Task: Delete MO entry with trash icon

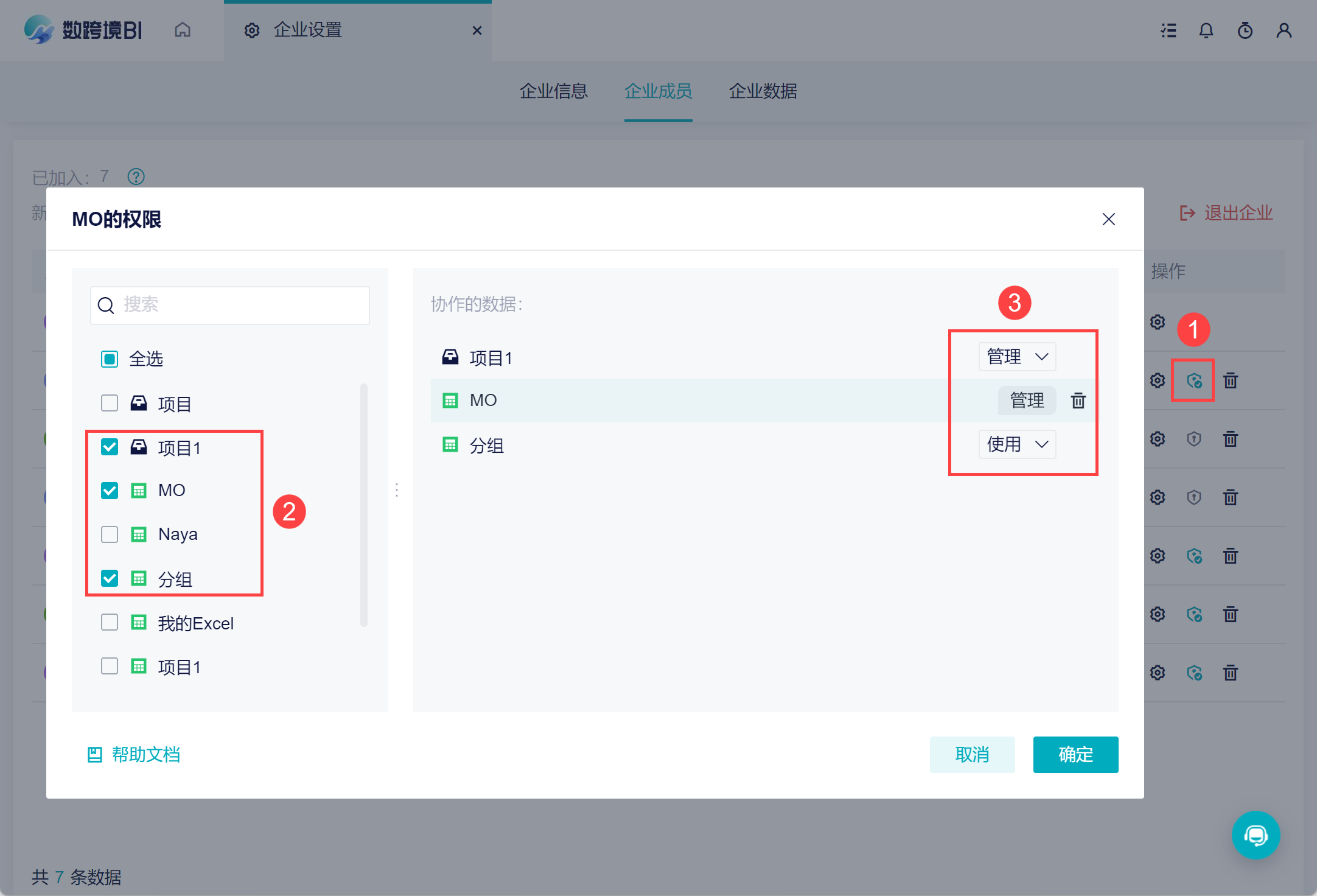Action: [x=1078, y=401]
